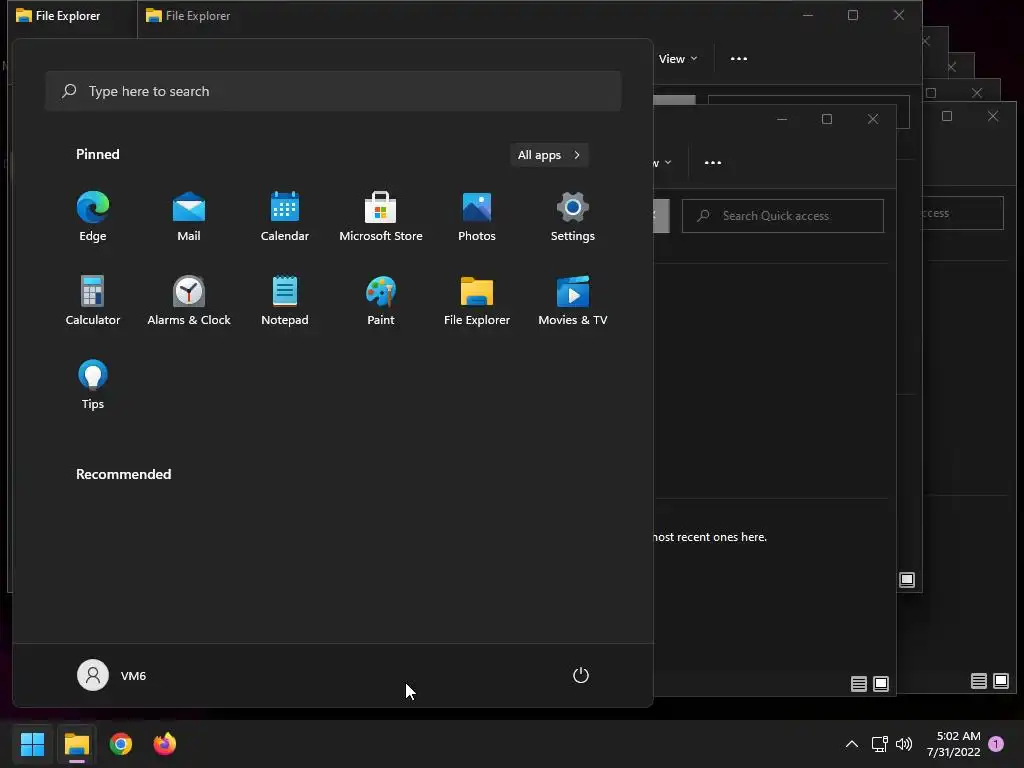Click the Windows Start button on the taskbar

(x=32, y=744)
